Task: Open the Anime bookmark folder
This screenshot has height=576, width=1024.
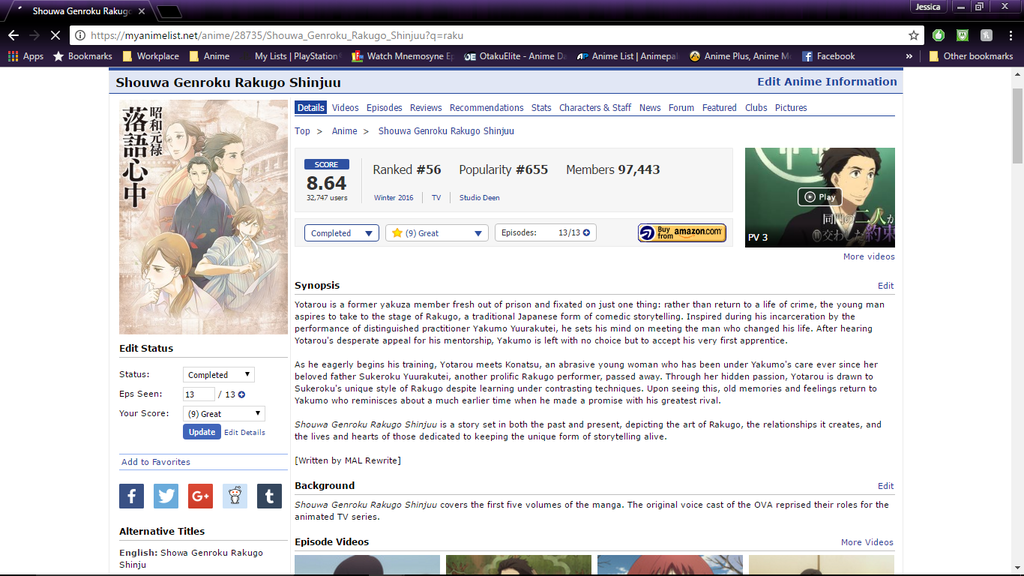Action: 209,56
